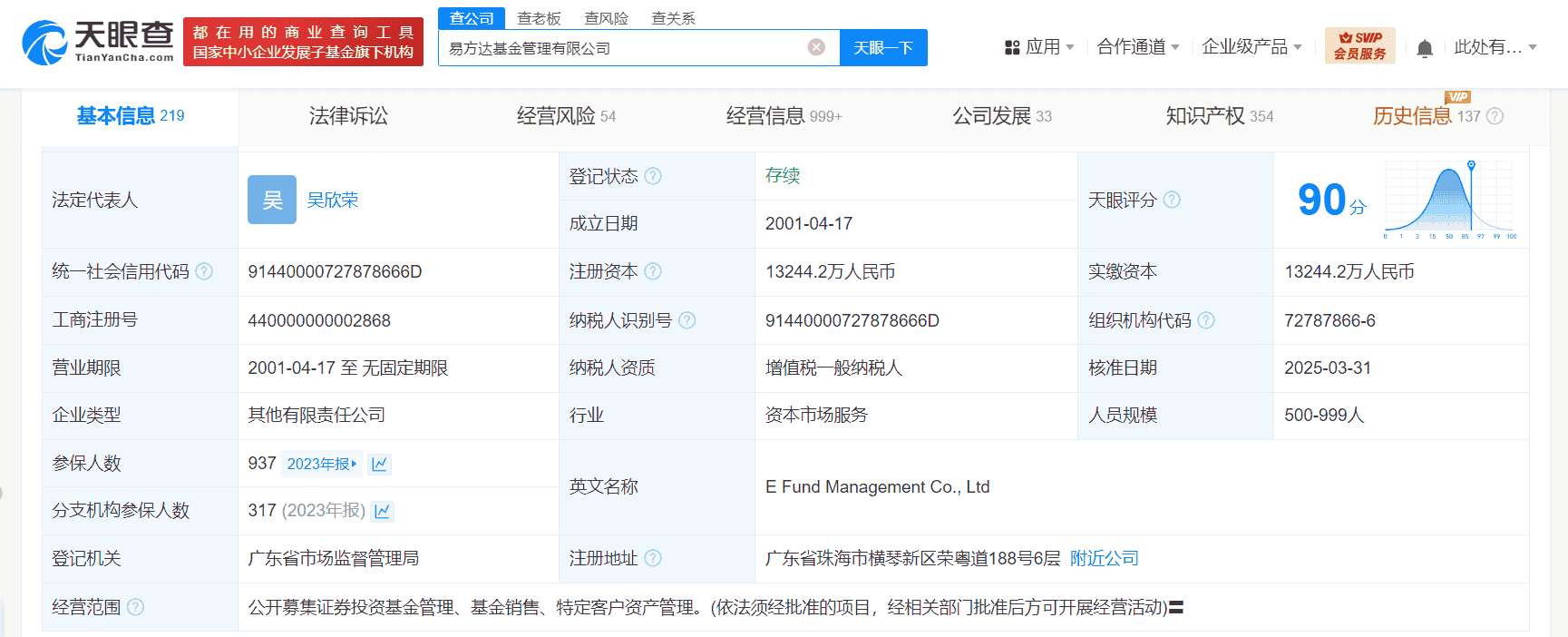This screenshot has height=637, width=1568.
Task: Select the 查老板 search tab
Action: point(539,18)
